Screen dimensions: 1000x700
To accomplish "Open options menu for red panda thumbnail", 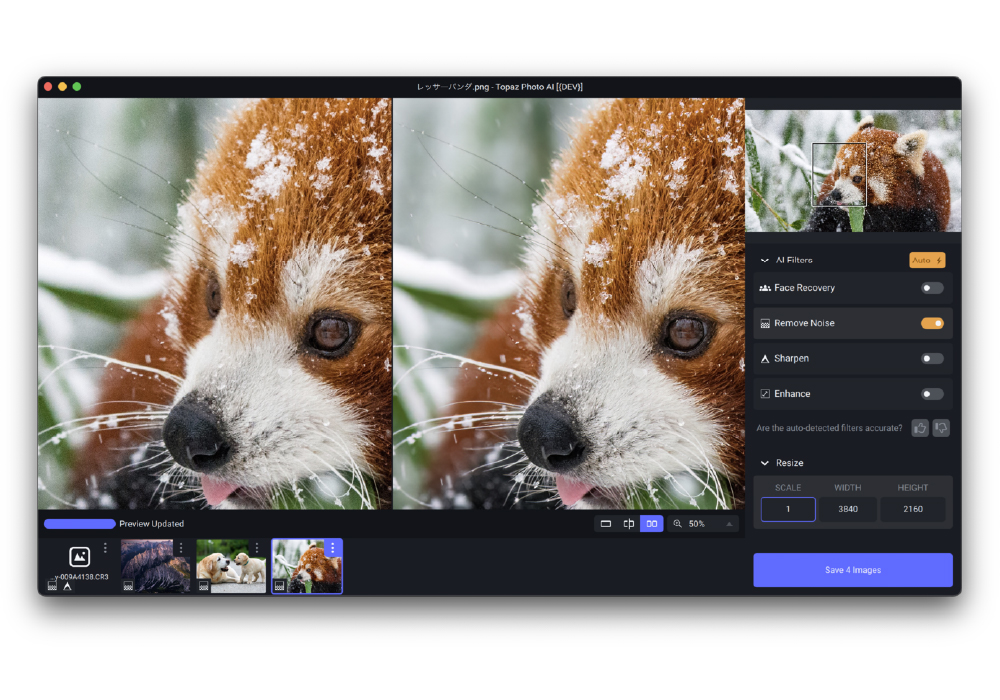I will point(332,548).
